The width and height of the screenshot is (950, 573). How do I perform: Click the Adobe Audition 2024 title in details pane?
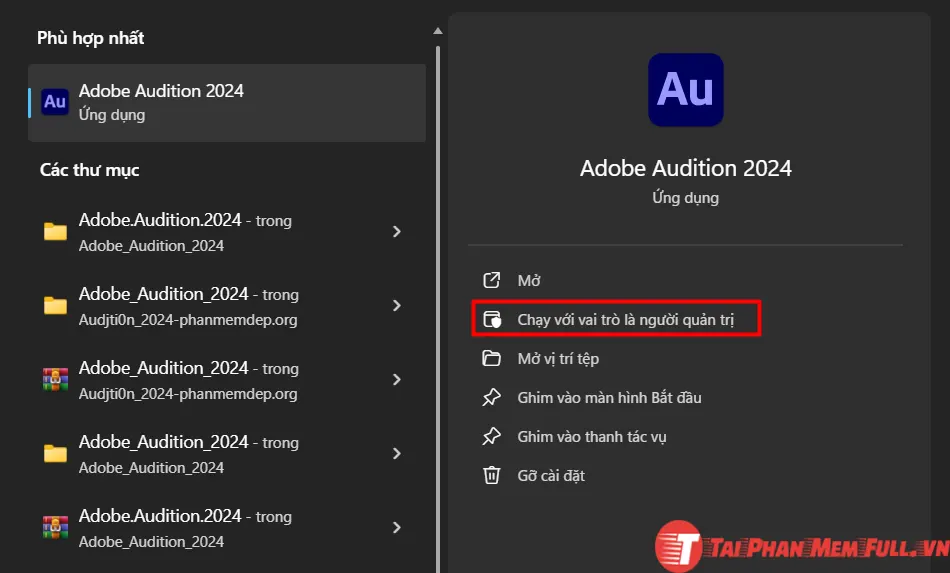coord(685,168)
